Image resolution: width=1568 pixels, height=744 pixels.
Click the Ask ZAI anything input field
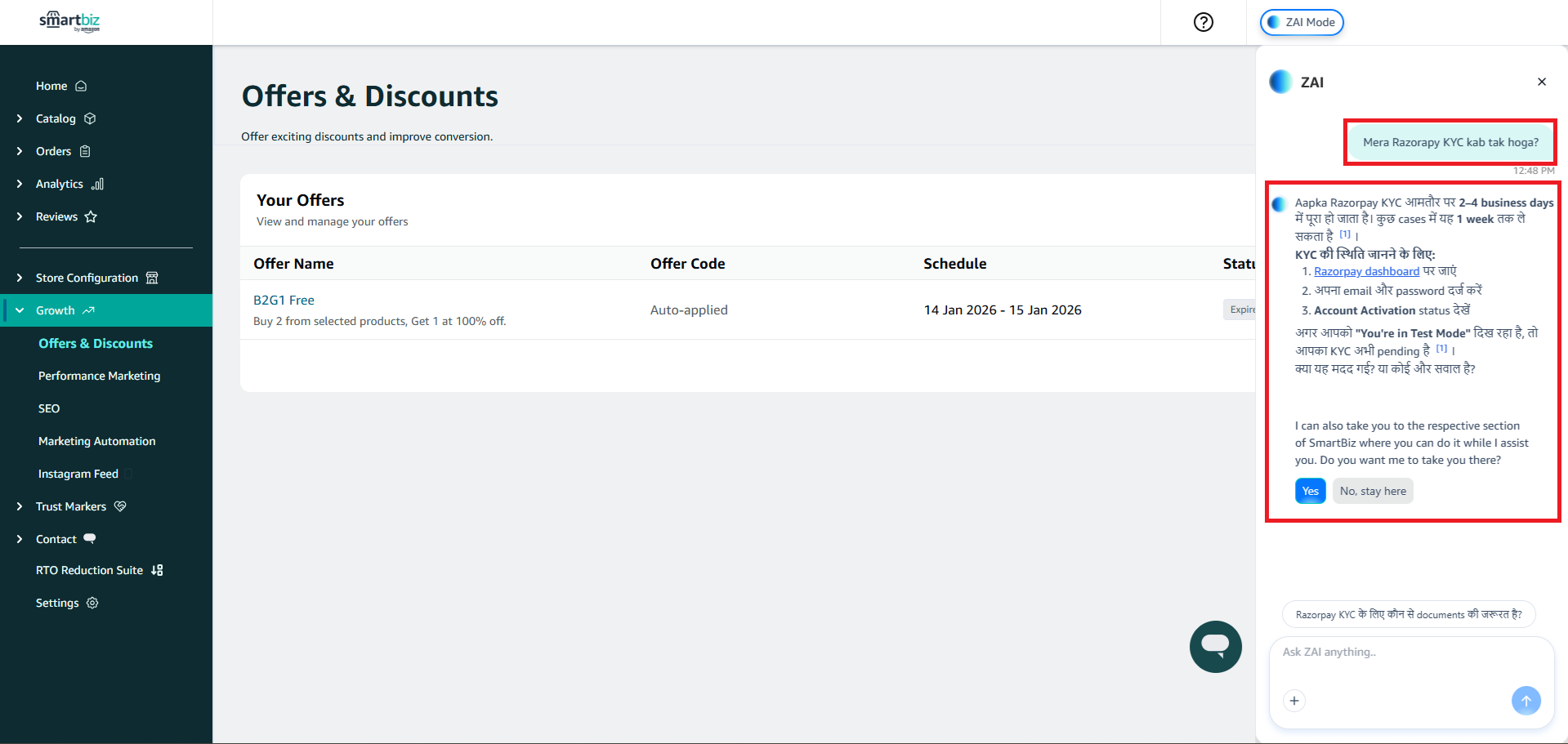1409,652
